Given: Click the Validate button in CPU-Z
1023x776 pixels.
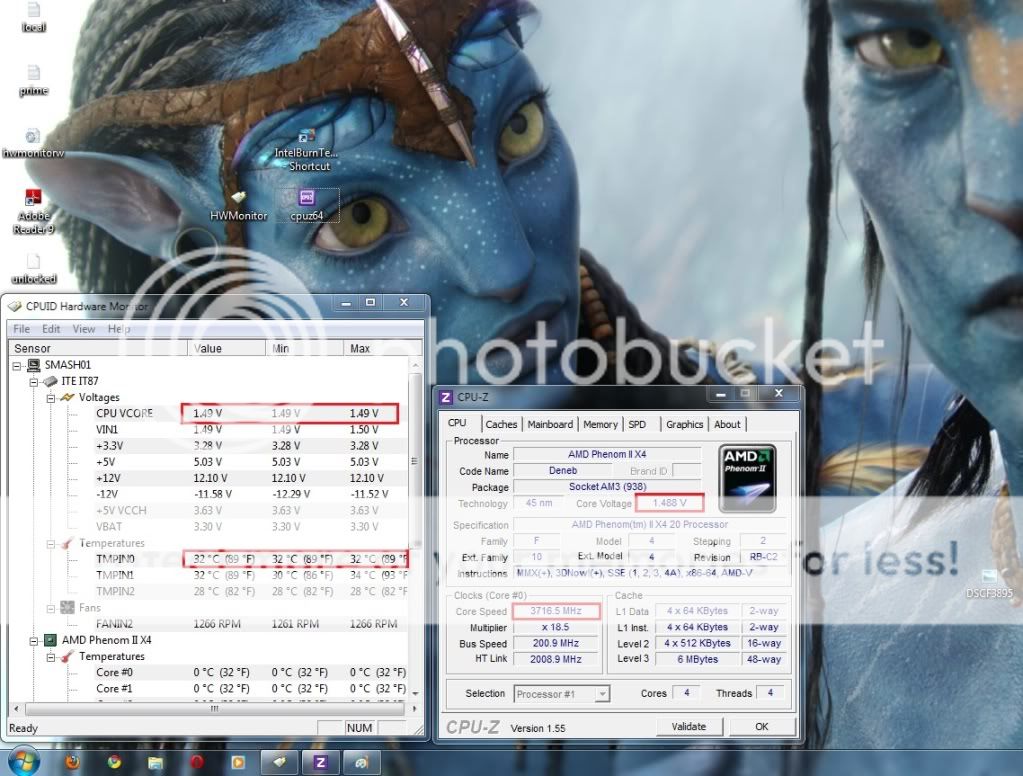Looking at the screenshot, I should (x=689, y=726).
